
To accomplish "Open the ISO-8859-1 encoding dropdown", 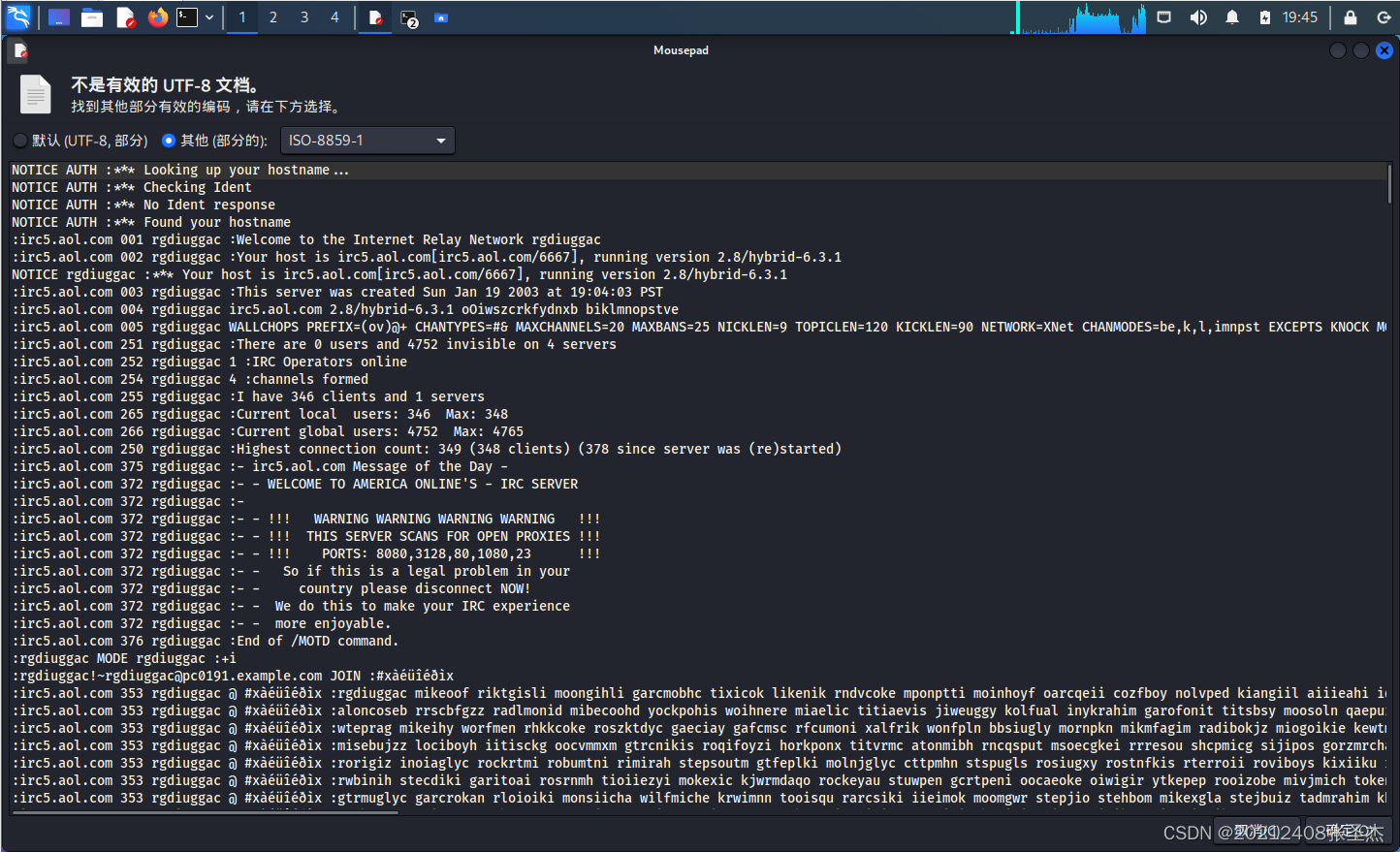I will tap(367, 141).
